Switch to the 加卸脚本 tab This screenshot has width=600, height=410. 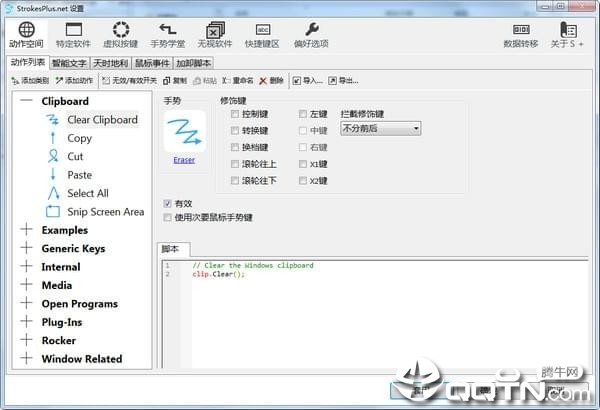[x=194, y=63]
